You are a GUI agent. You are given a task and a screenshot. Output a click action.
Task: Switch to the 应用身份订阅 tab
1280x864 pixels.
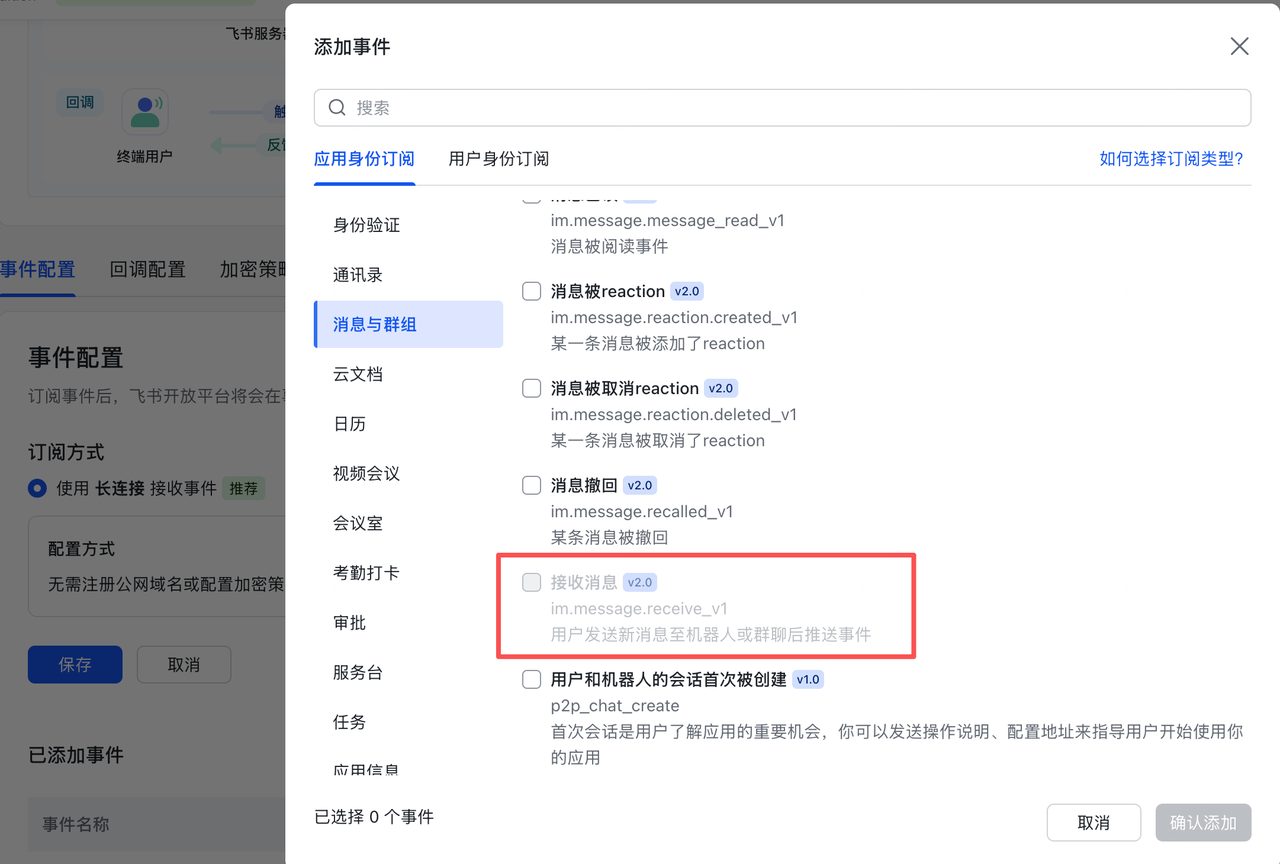364,158
